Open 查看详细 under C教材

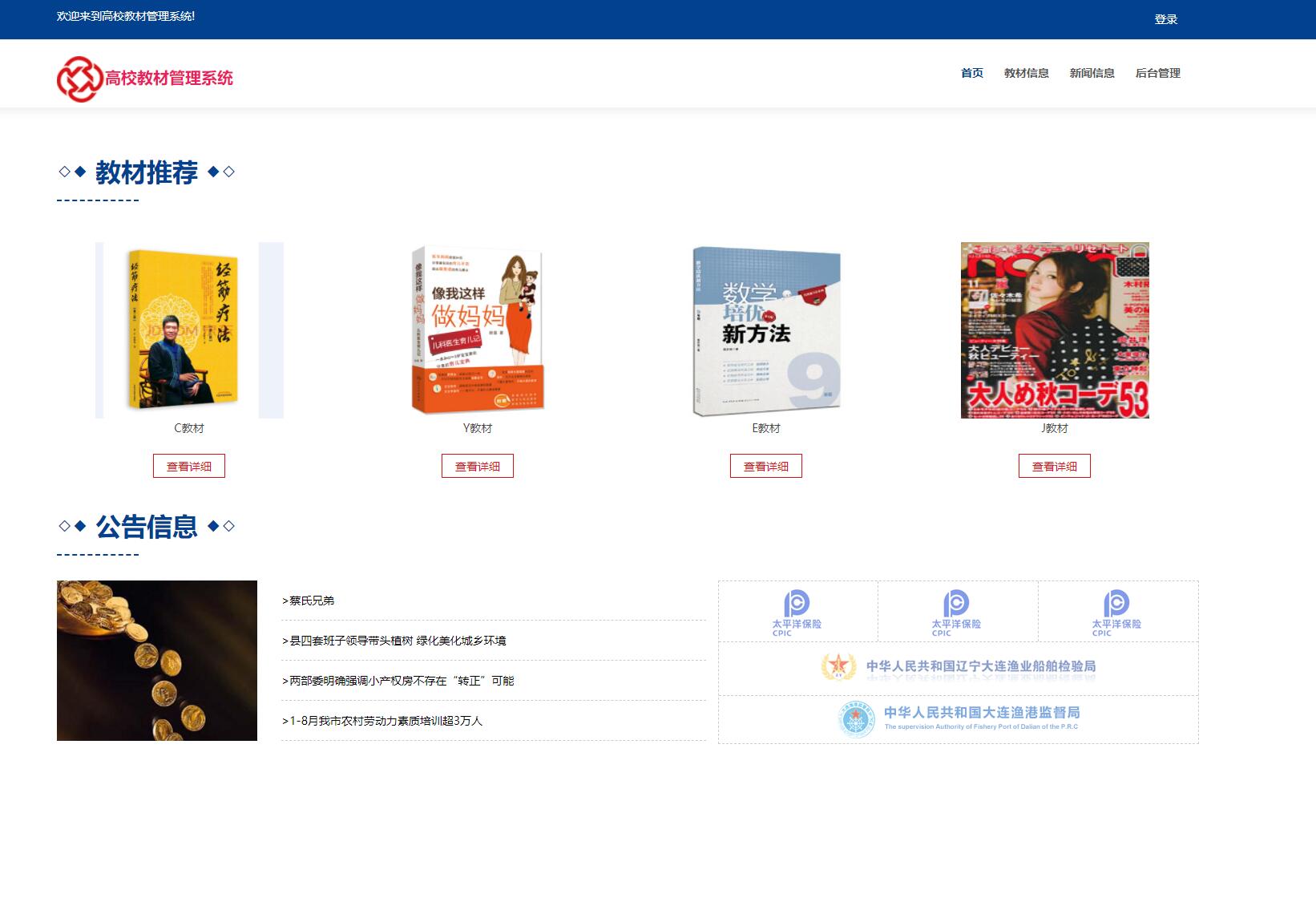[189, 466]
